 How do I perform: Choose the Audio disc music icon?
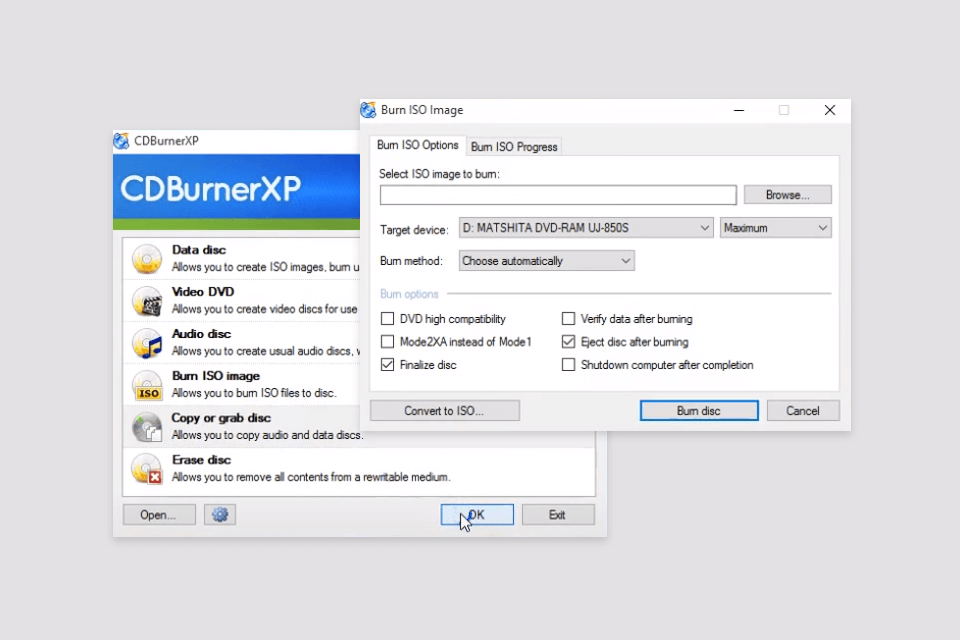coord(147,343)
